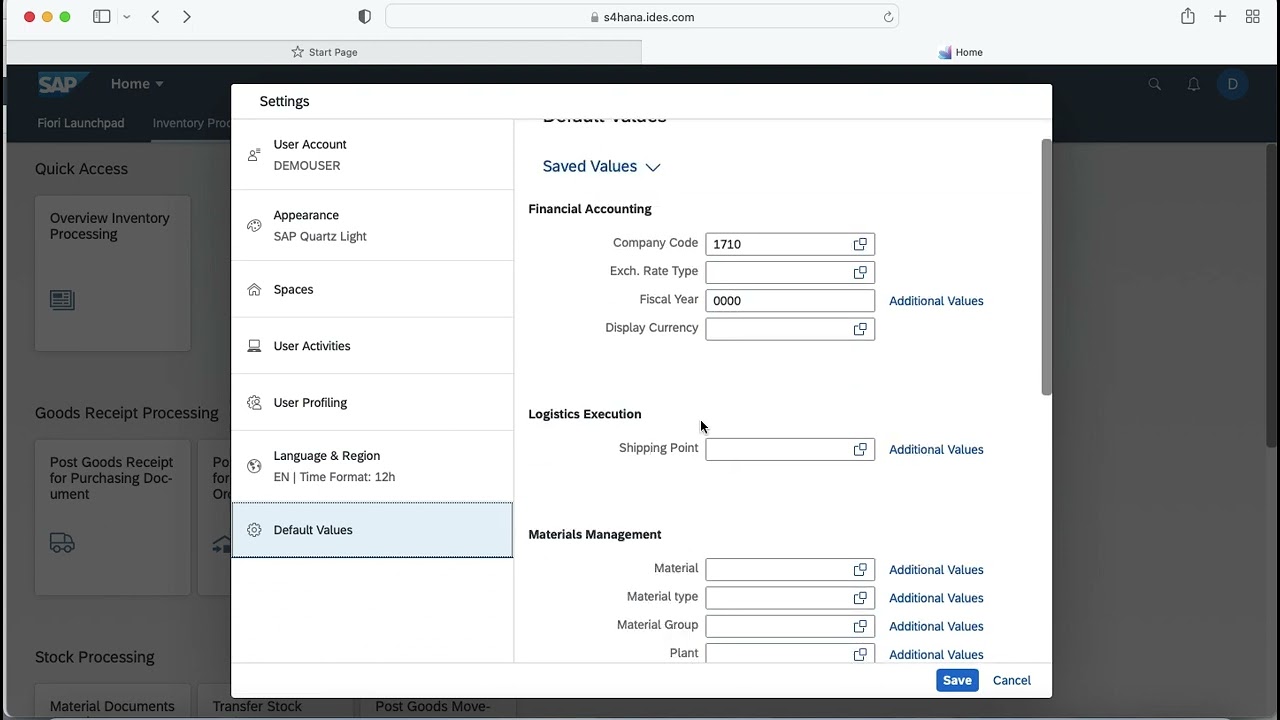1280x720 pixels.
Task: Switch to the Start Page browser tab
Action: coord(324,52)
